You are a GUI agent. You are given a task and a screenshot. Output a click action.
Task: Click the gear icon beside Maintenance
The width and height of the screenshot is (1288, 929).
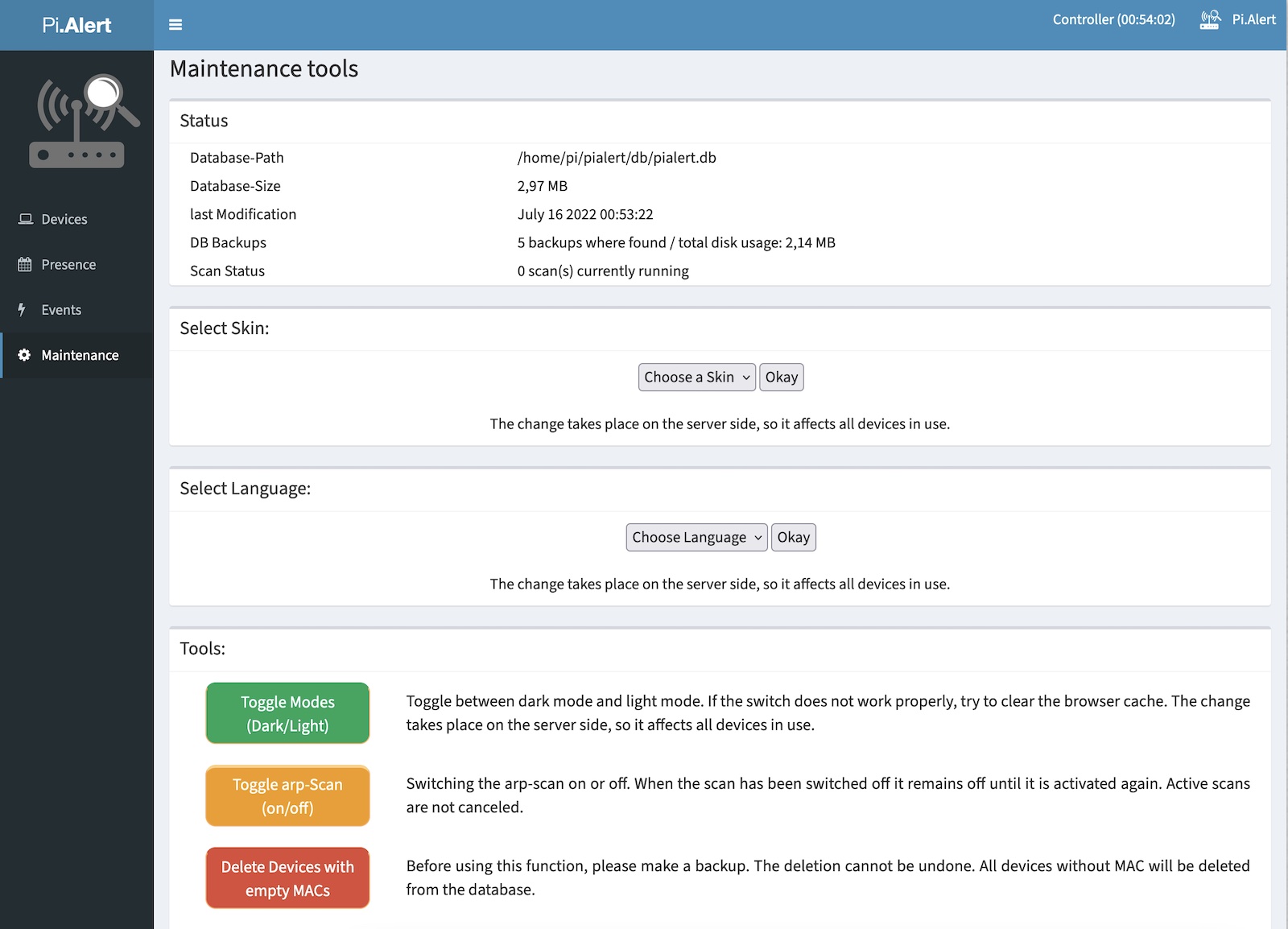point(24,355)
